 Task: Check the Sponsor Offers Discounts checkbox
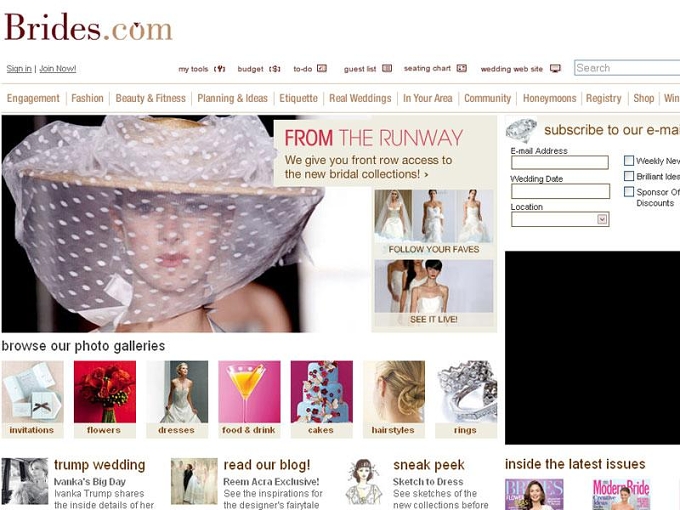tap(629, 191)
